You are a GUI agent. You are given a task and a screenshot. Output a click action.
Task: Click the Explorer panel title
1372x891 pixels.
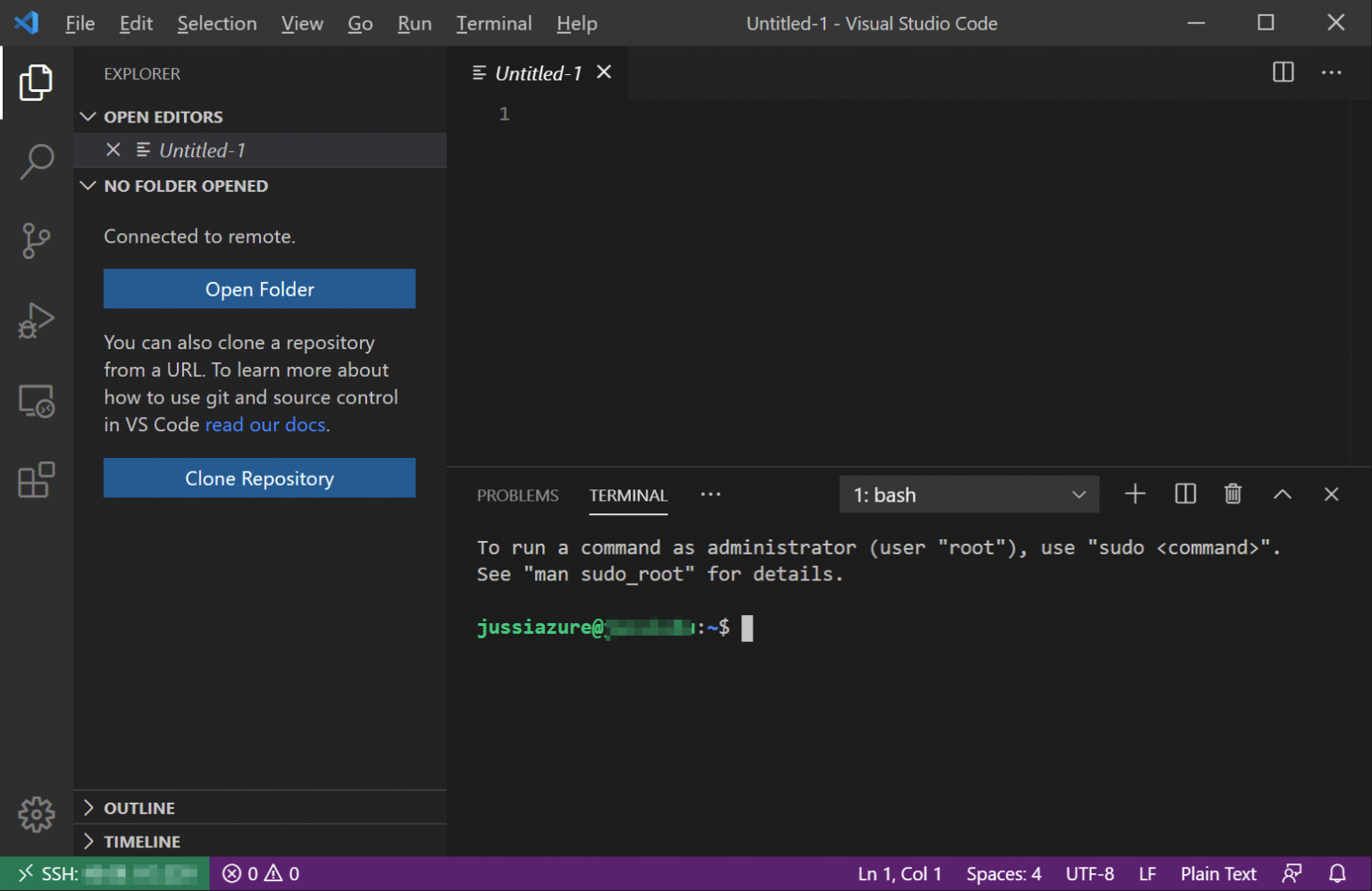(142, 74)
